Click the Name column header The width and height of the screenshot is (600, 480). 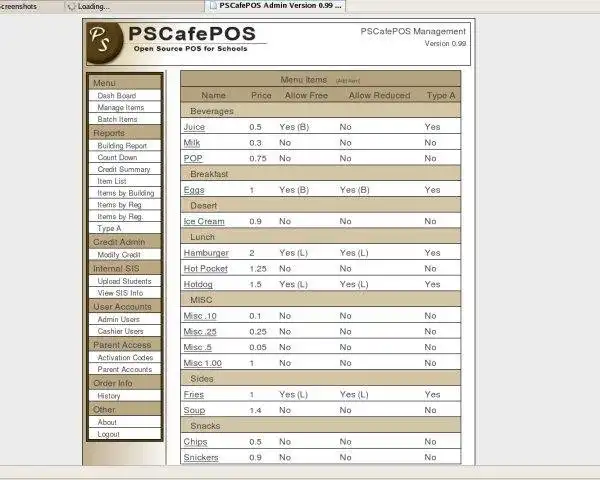point(214,95)
